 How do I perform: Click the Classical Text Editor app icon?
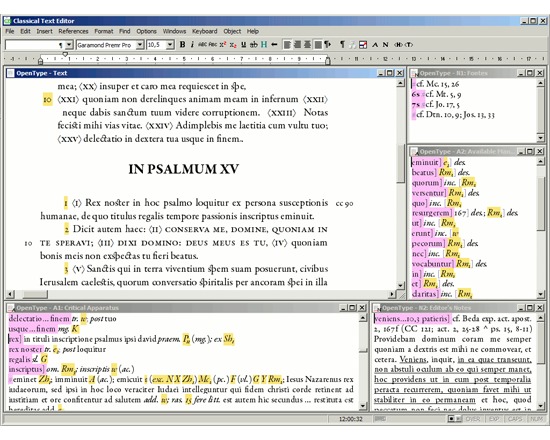[x=7, y=21]
